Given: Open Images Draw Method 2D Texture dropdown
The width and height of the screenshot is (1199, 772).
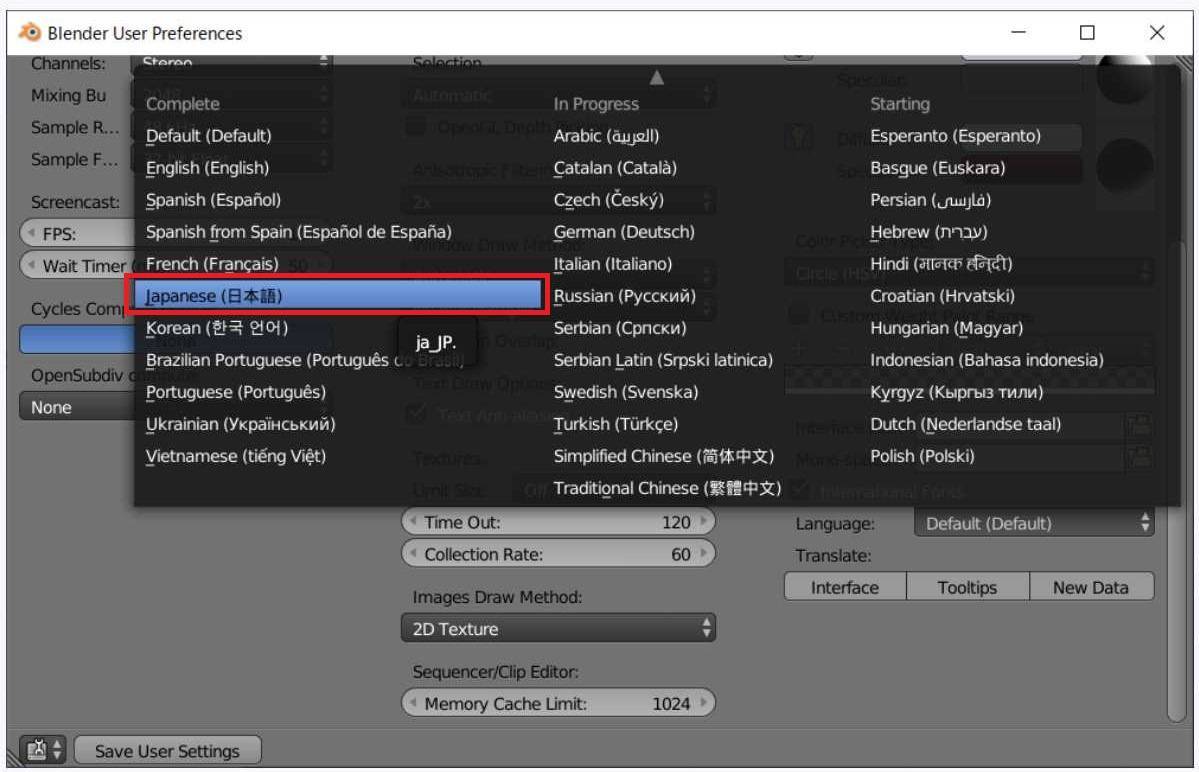Looking at the screenshot, I should [x=558, y=628].
